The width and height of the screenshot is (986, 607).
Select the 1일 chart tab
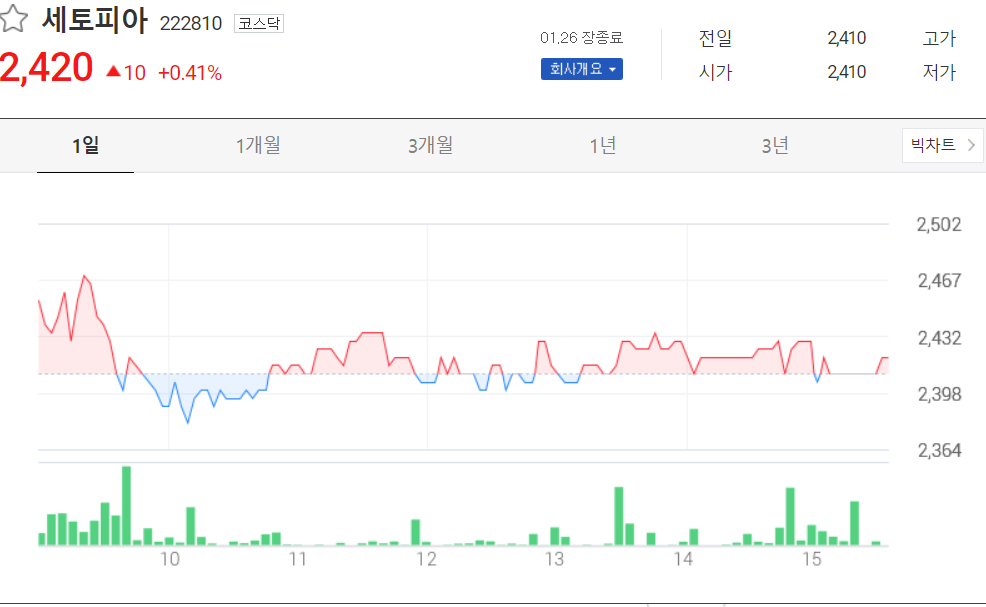86,146
